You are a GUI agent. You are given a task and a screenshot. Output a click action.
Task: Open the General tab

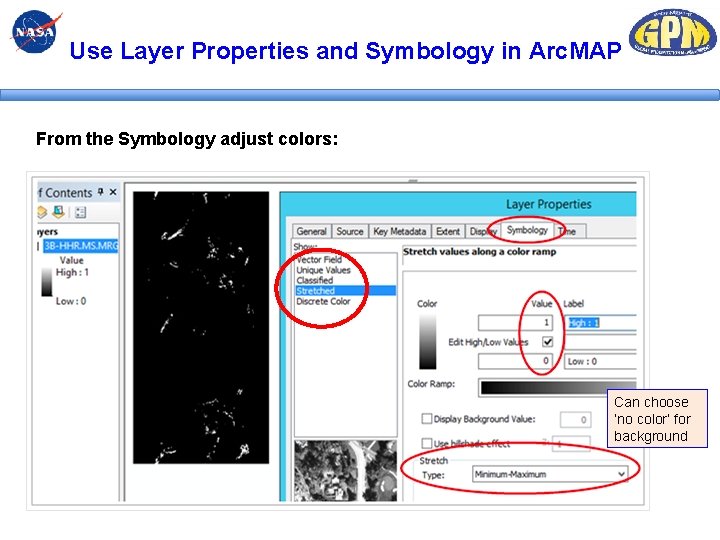(x=311, y=231)
